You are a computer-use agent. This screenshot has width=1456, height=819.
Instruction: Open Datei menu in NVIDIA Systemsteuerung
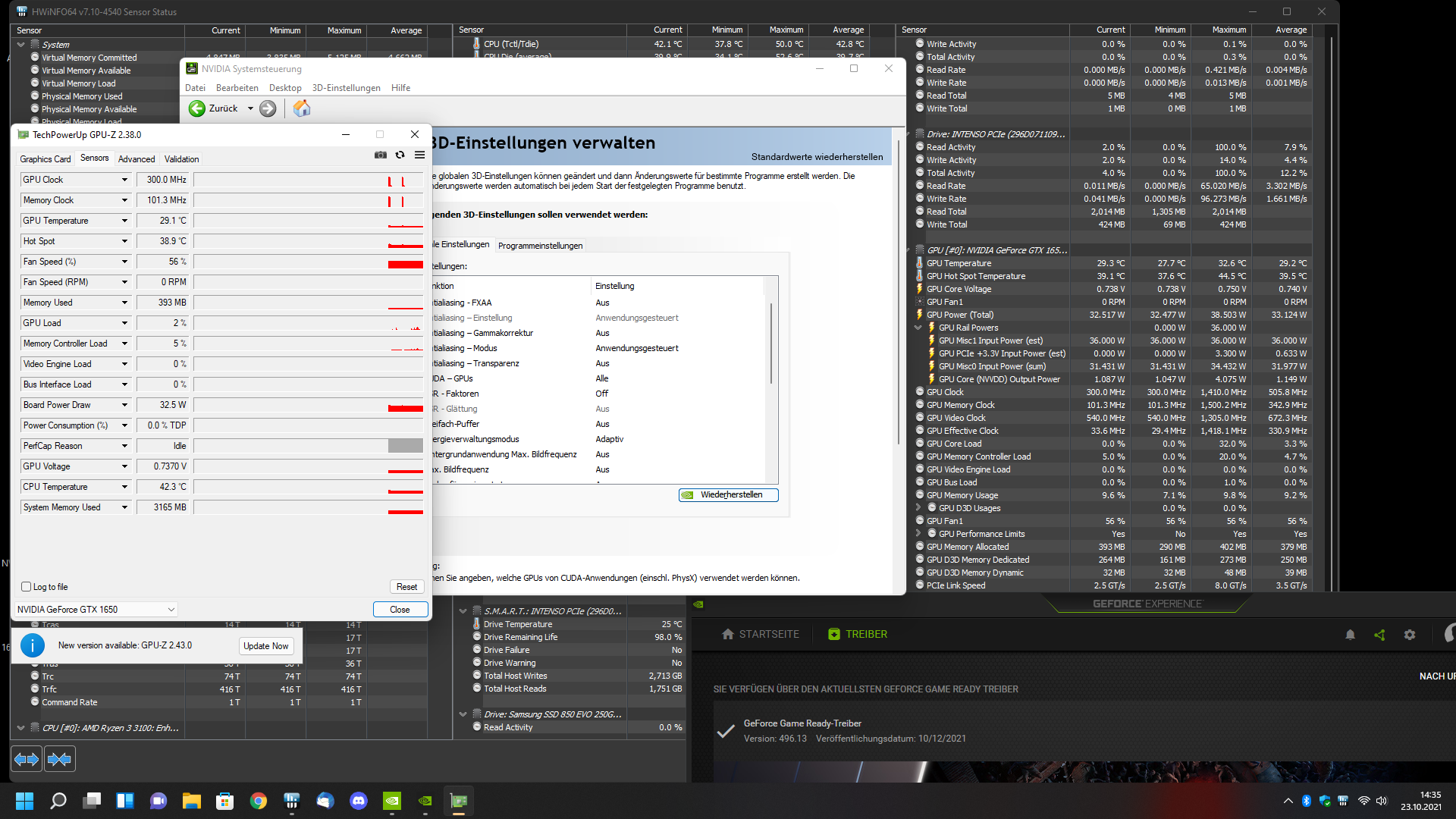click(x=195, y=88)
